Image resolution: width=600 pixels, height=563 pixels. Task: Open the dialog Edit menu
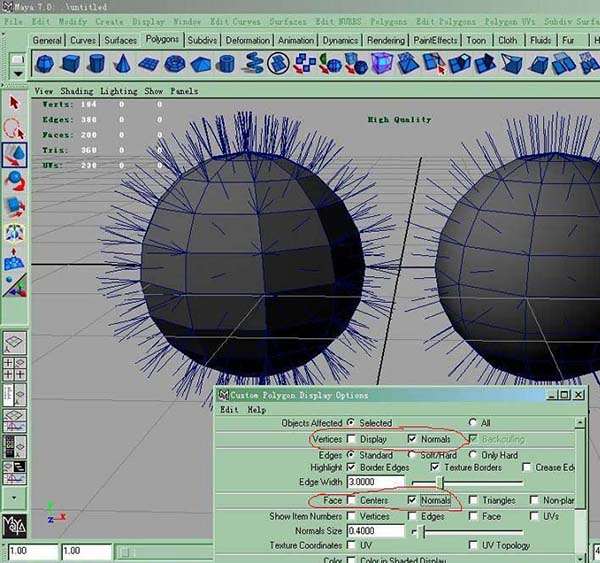(229, 410)
